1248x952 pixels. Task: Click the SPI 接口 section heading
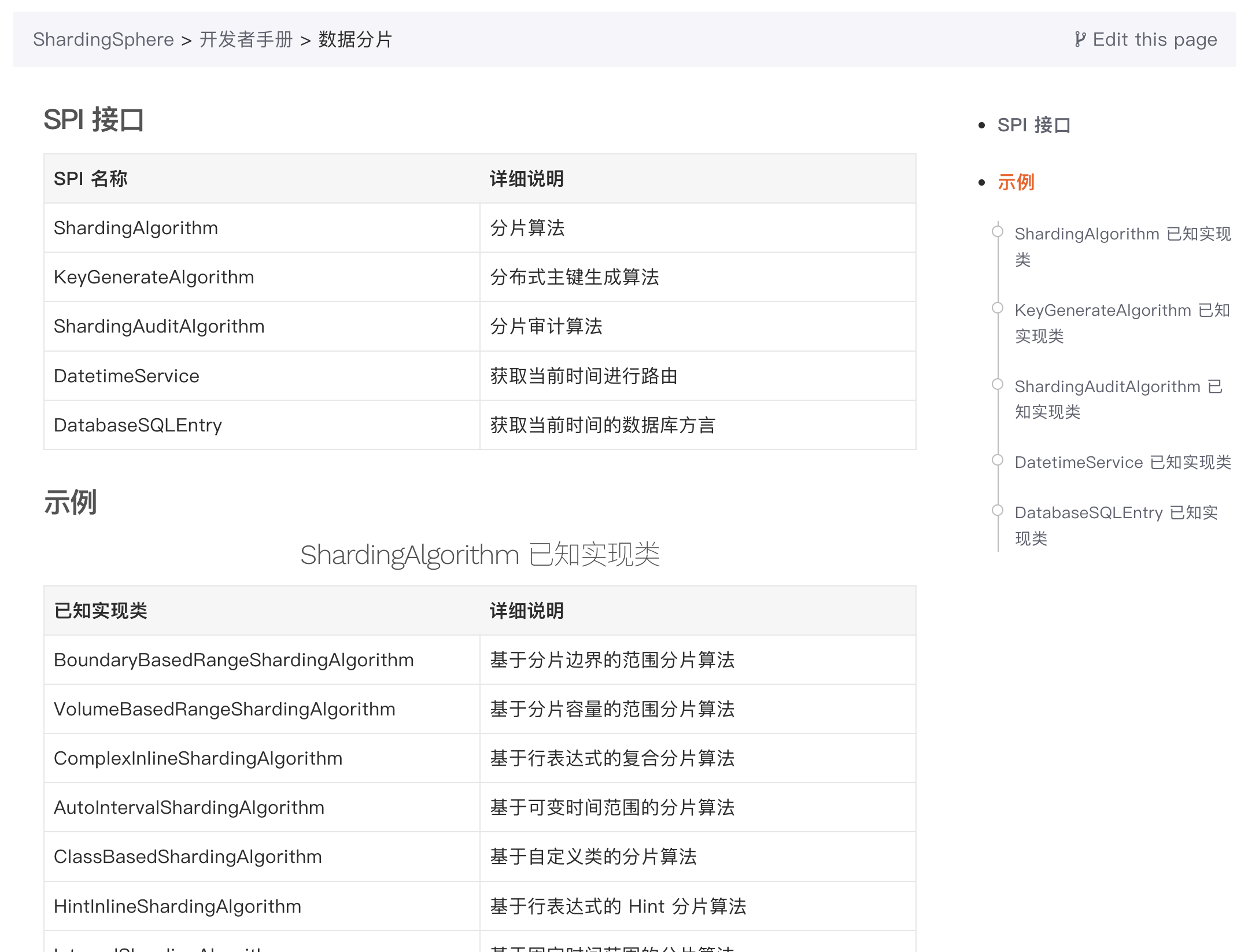point(94,120)
